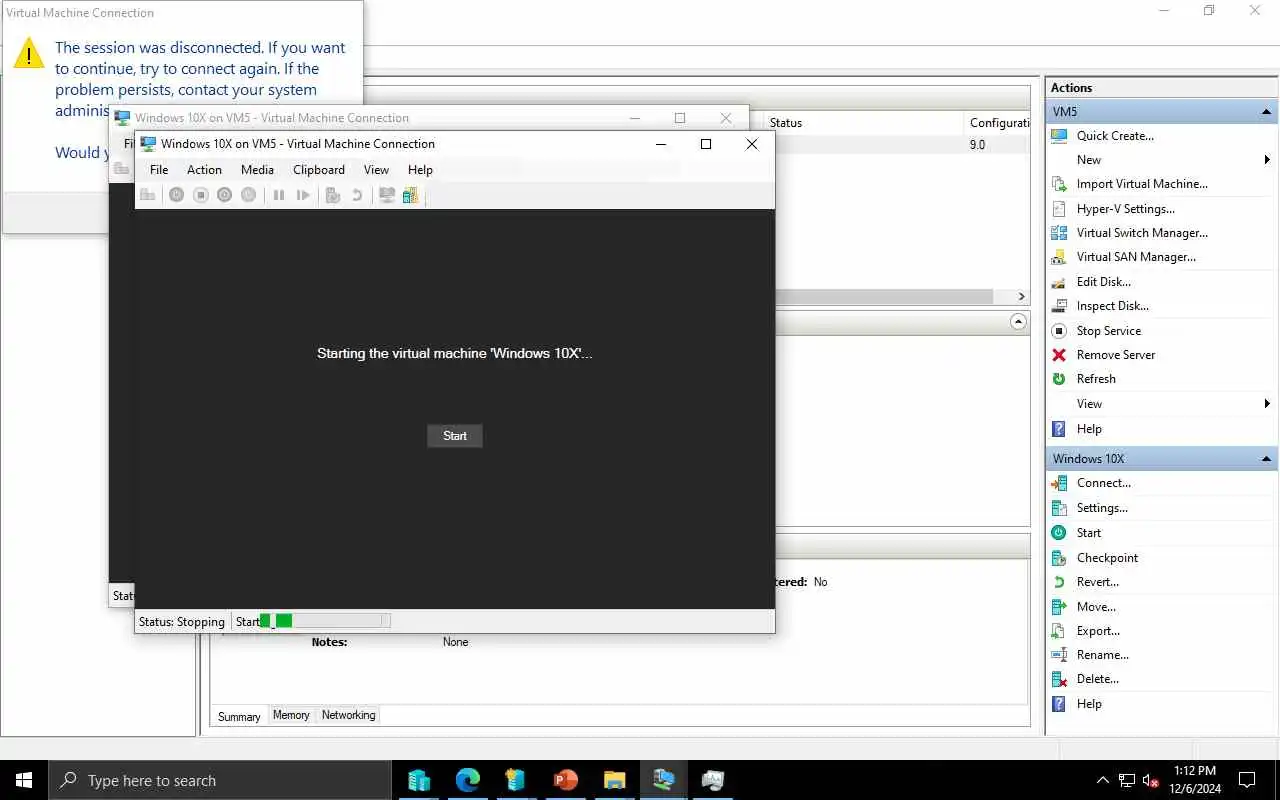Collapse the Windows 10X actions section
This screenshot has width=1280, height=800.
point(1267,459)
